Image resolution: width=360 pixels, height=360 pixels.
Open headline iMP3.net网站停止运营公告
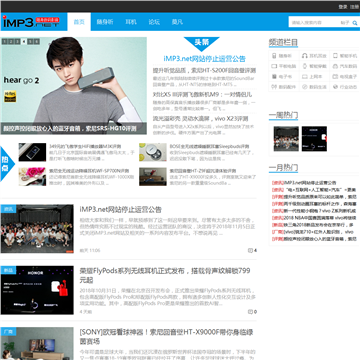[204, 59]
